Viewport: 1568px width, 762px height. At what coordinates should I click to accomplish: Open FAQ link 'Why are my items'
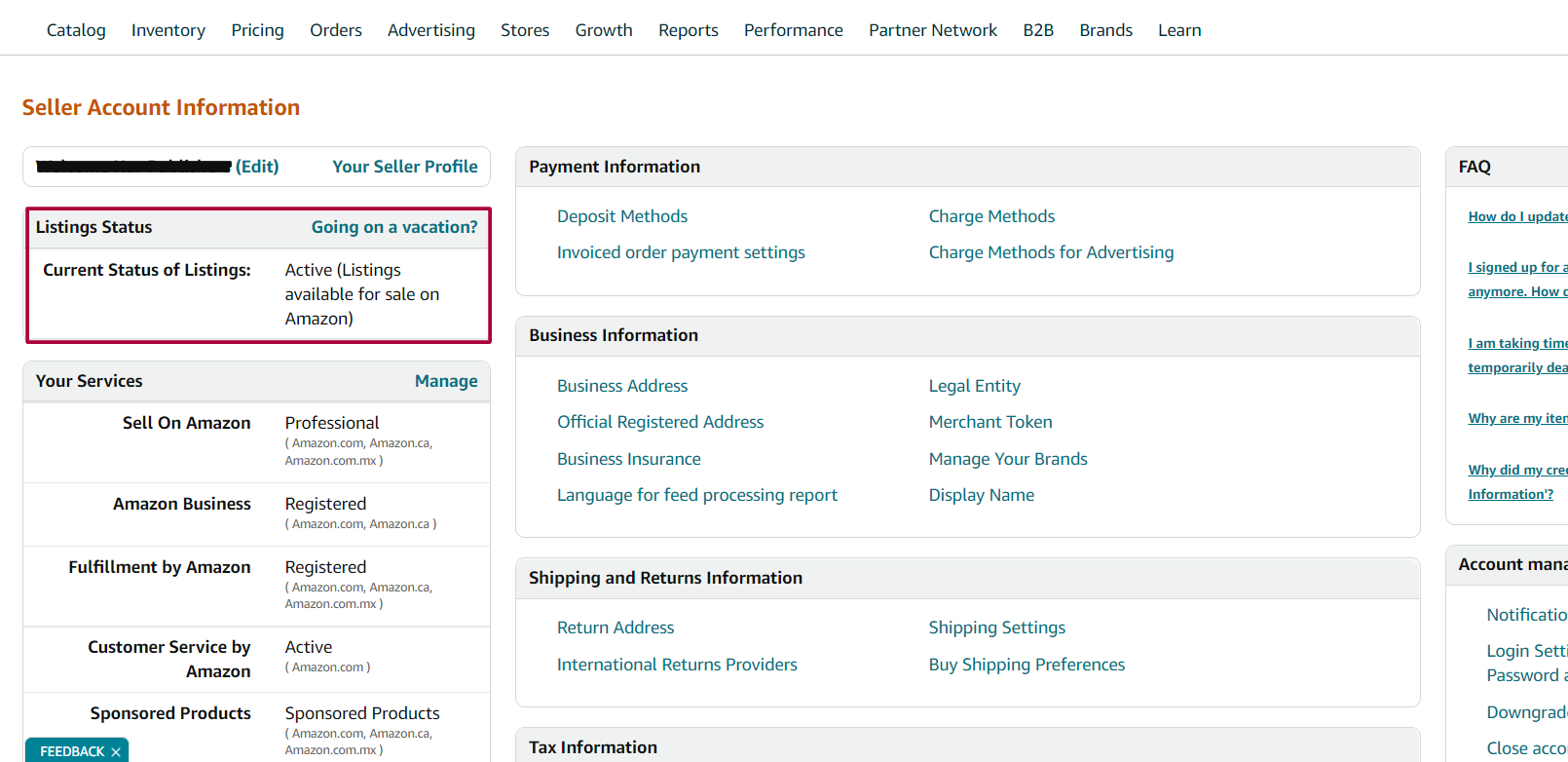pos(1517,418)
